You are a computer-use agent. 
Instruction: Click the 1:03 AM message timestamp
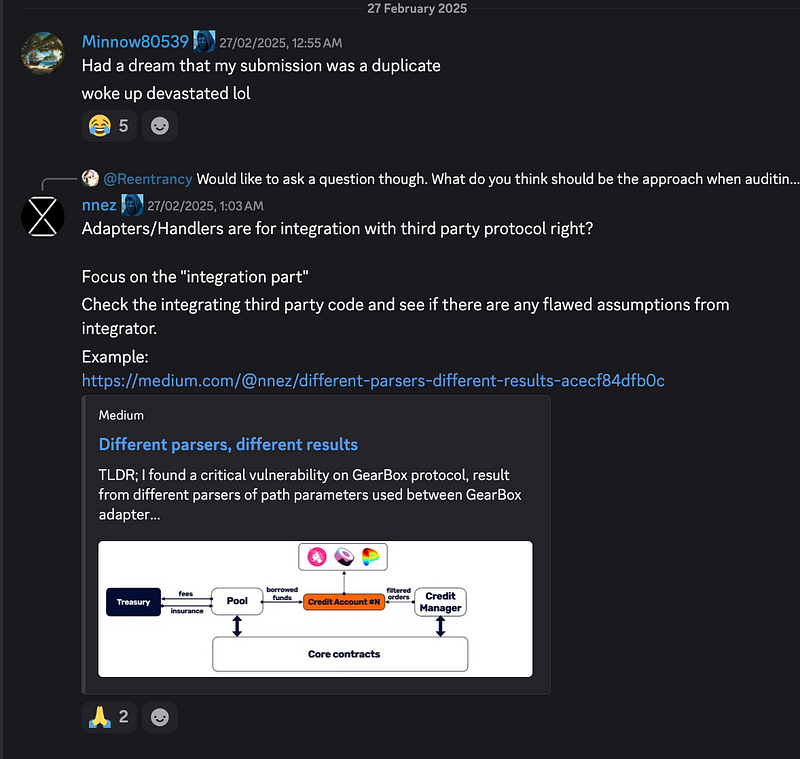click(x=205, y=206)
